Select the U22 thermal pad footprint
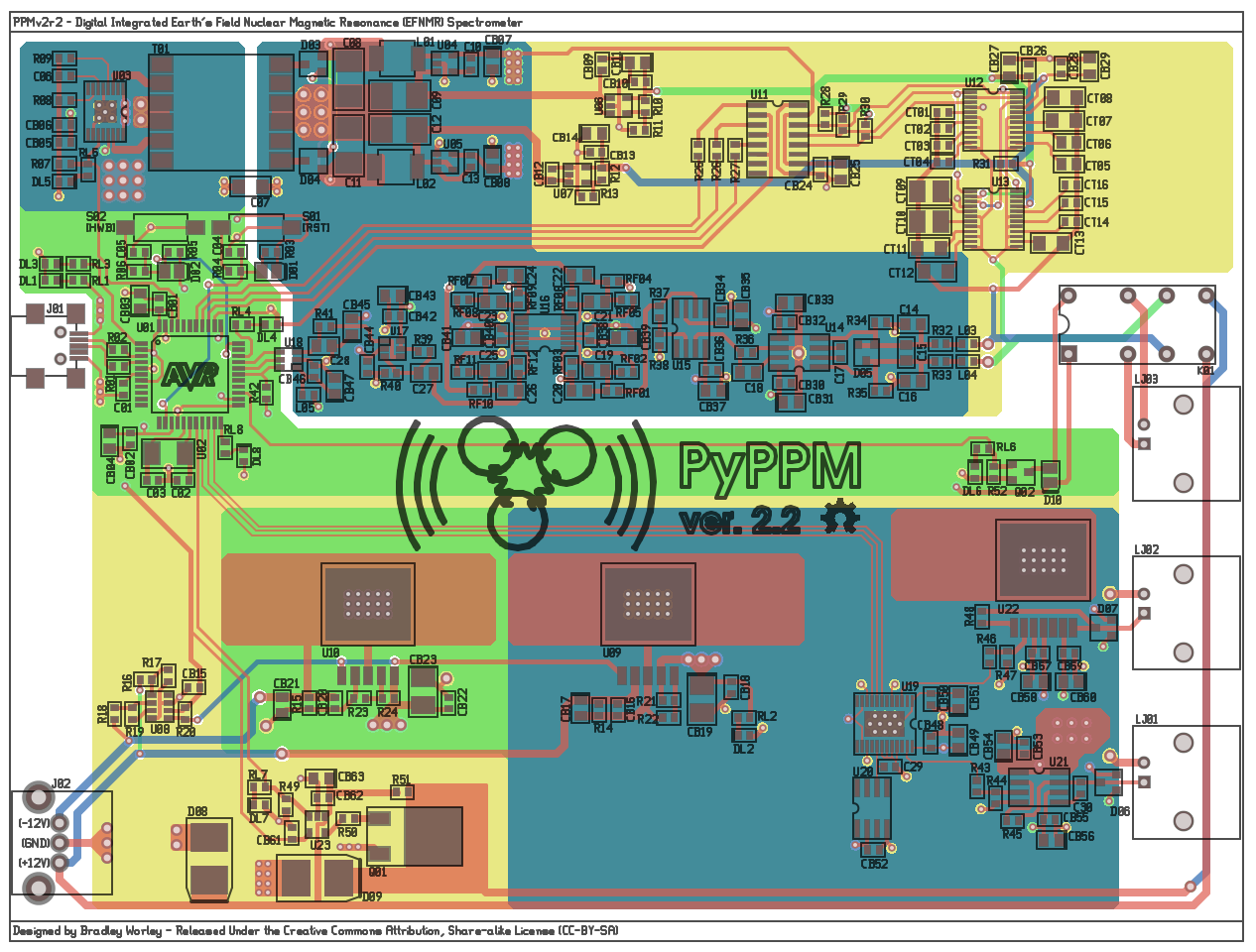This screenshot has width=1256, height=952. (1043, 560)
